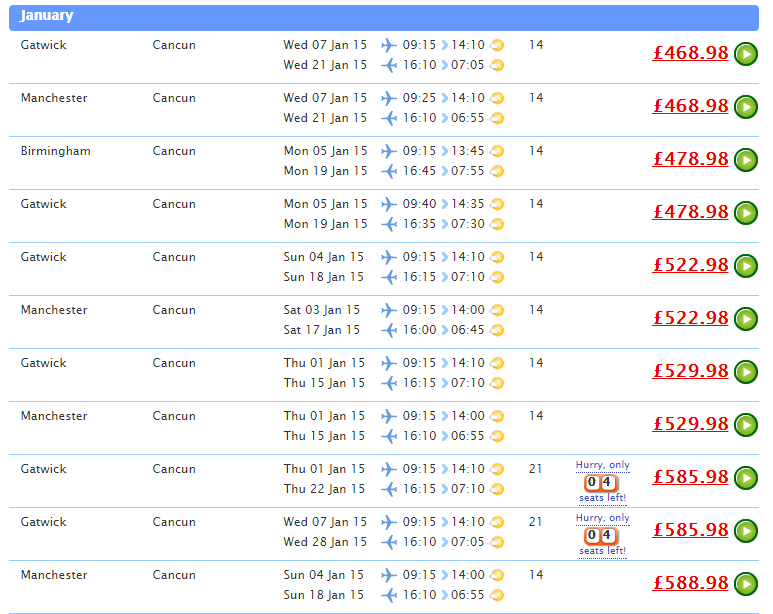Click 'Gatwick' on the £522.98 row

43,257
